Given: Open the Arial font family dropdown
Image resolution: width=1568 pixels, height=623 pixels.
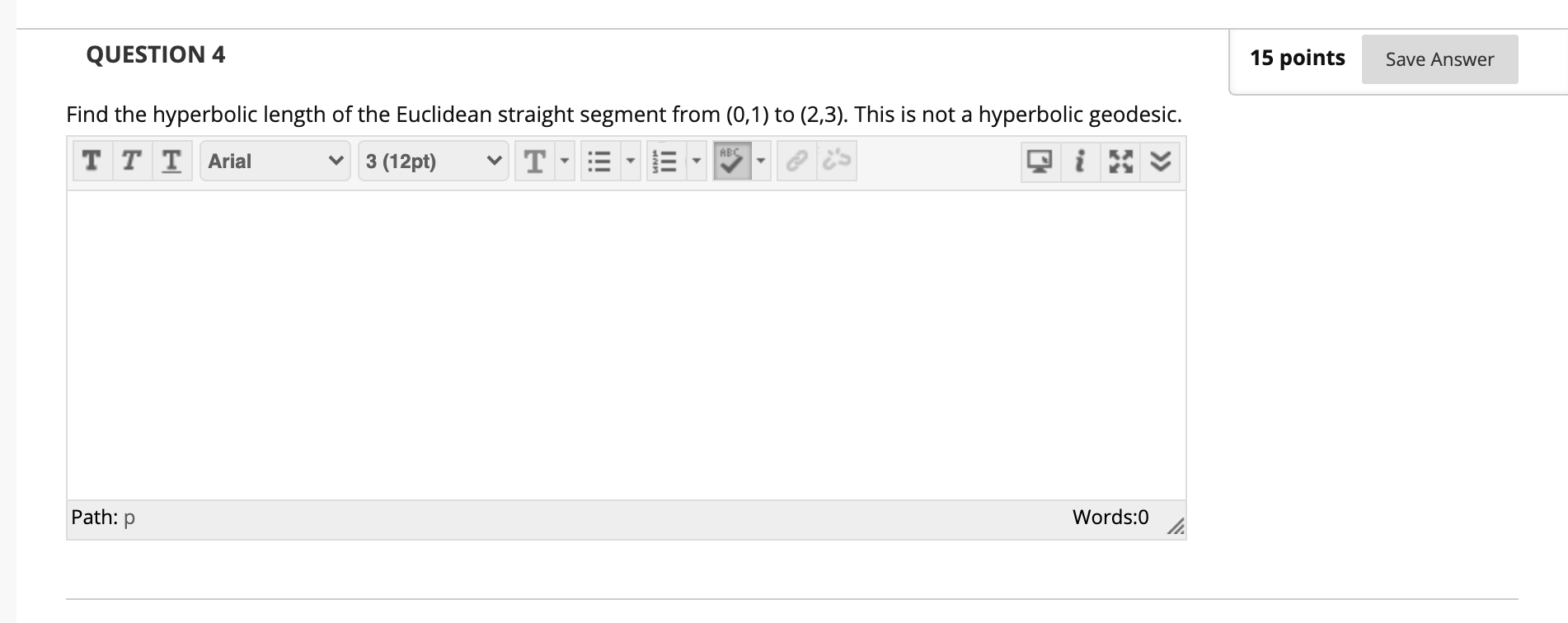Looking at the screenshot, I should pyautogui.click(x=275, y=161).
